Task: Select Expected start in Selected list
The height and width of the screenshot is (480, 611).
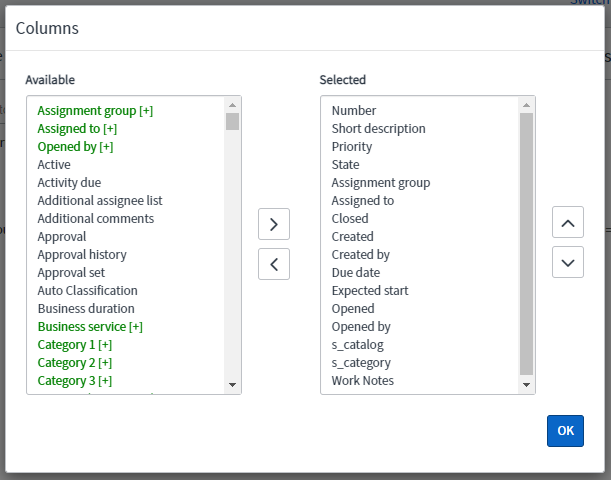Action: click(370, 290)
